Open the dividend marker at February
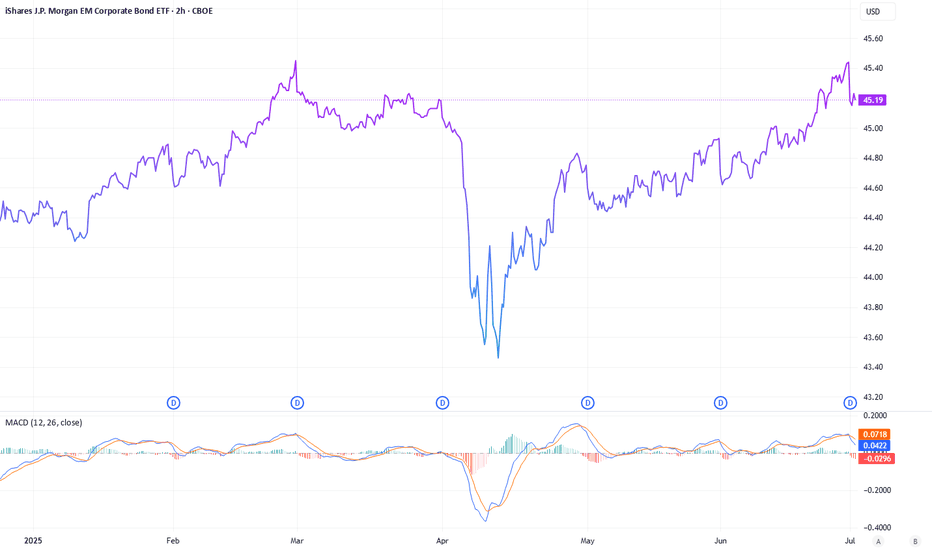 pyautogui.click(x=174, y=403)
